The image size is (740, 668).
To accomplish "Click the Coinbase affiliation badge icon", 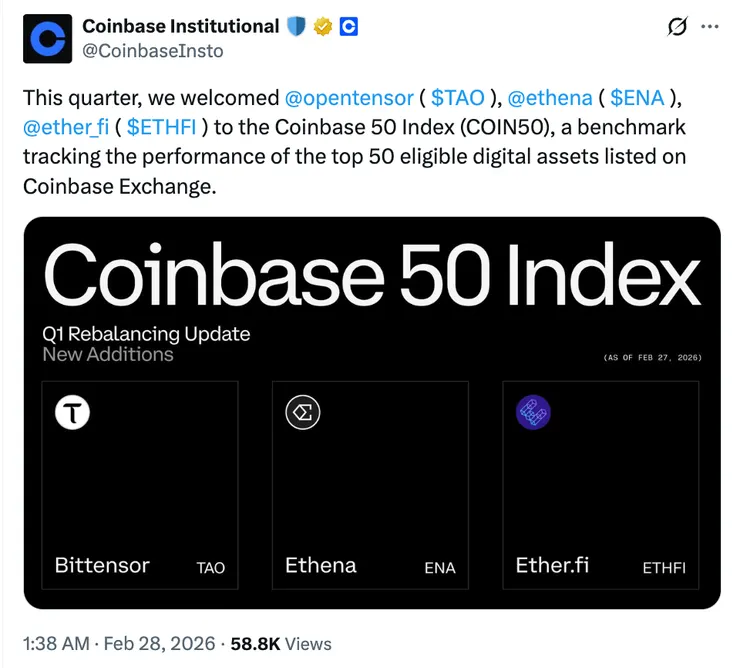I will tap(348, 26).
